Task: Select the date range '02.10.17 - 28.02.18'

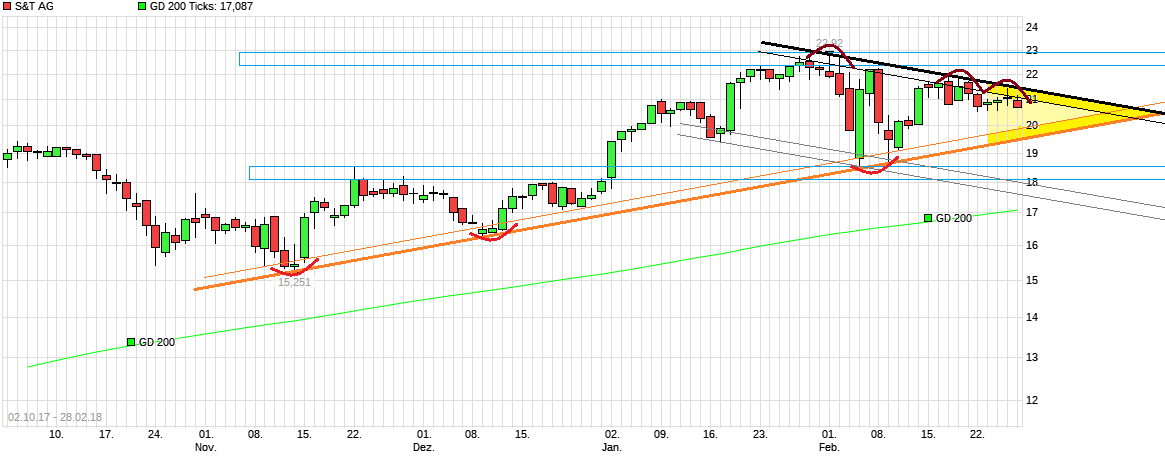Action: click(x=55, y=418)
